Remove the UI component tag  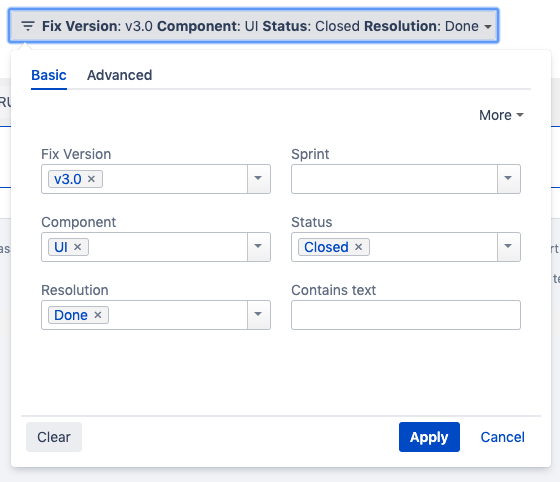(78, 247)
